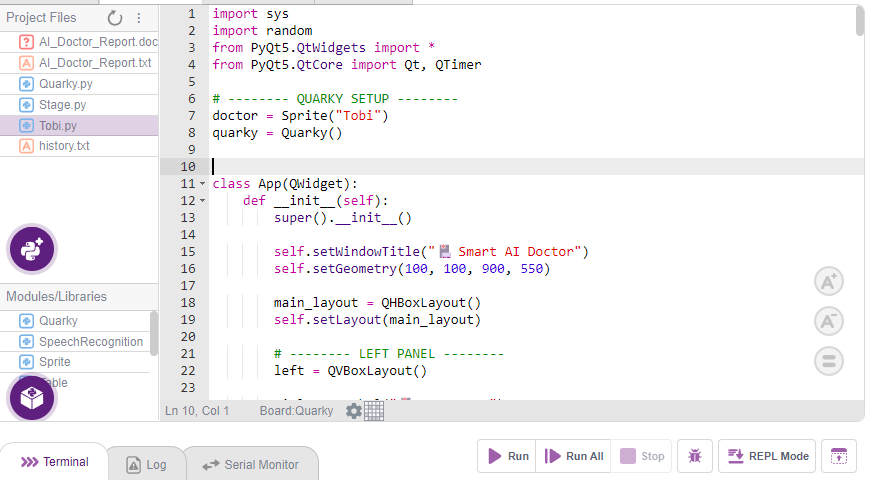The height and width of the screenshot is (480, 871).
Task: Click Board:Quarky status label
Action: 297,411
